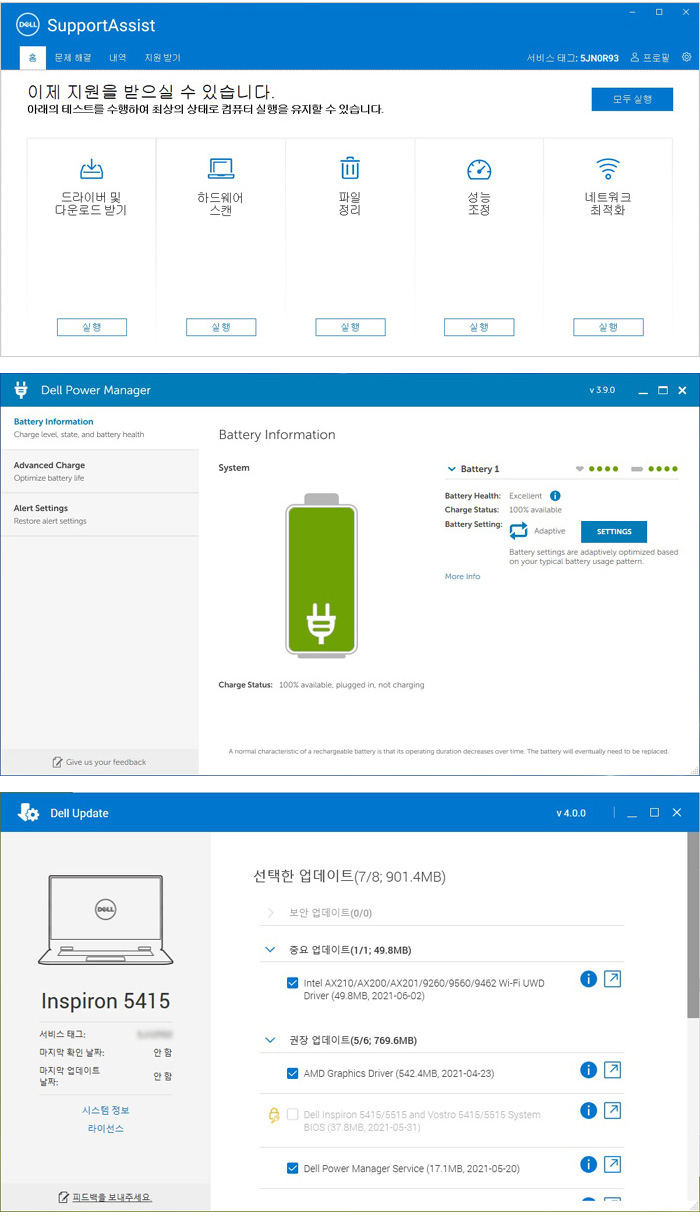The image size is (700, 1216).
Task: Click the 서비스 태그 5JN0R93 text
Action: click(573, 58)
